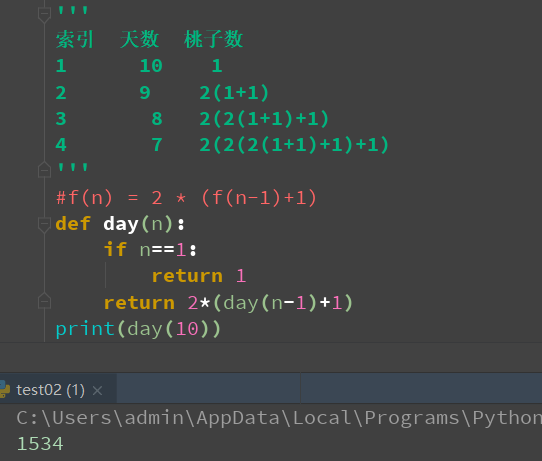The image size is (542, 461).
Task: Click the fold end marker beside return 2*(day(n-1)+1)
Action: (x=44, y=301)
